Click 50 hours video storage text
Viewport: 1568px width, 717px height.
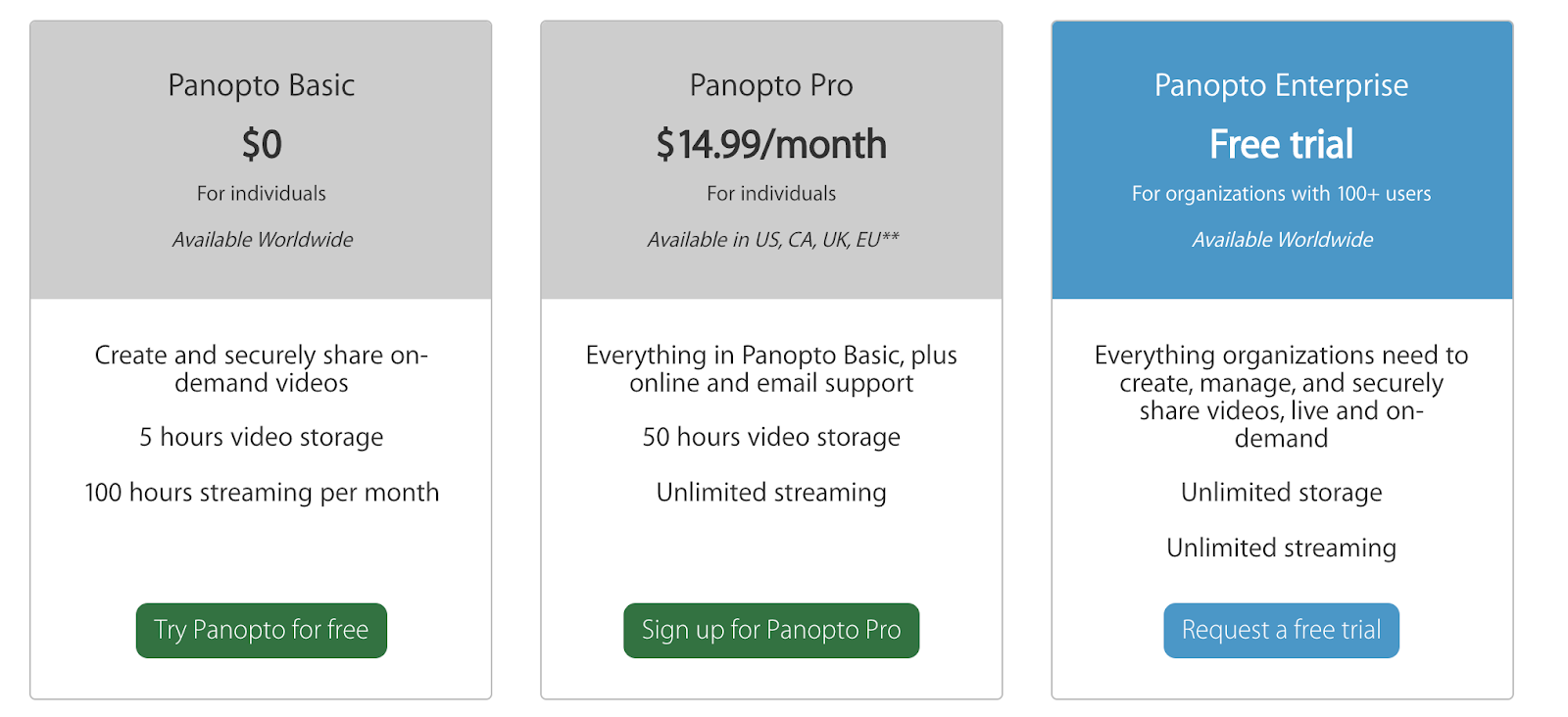[771, 437]
